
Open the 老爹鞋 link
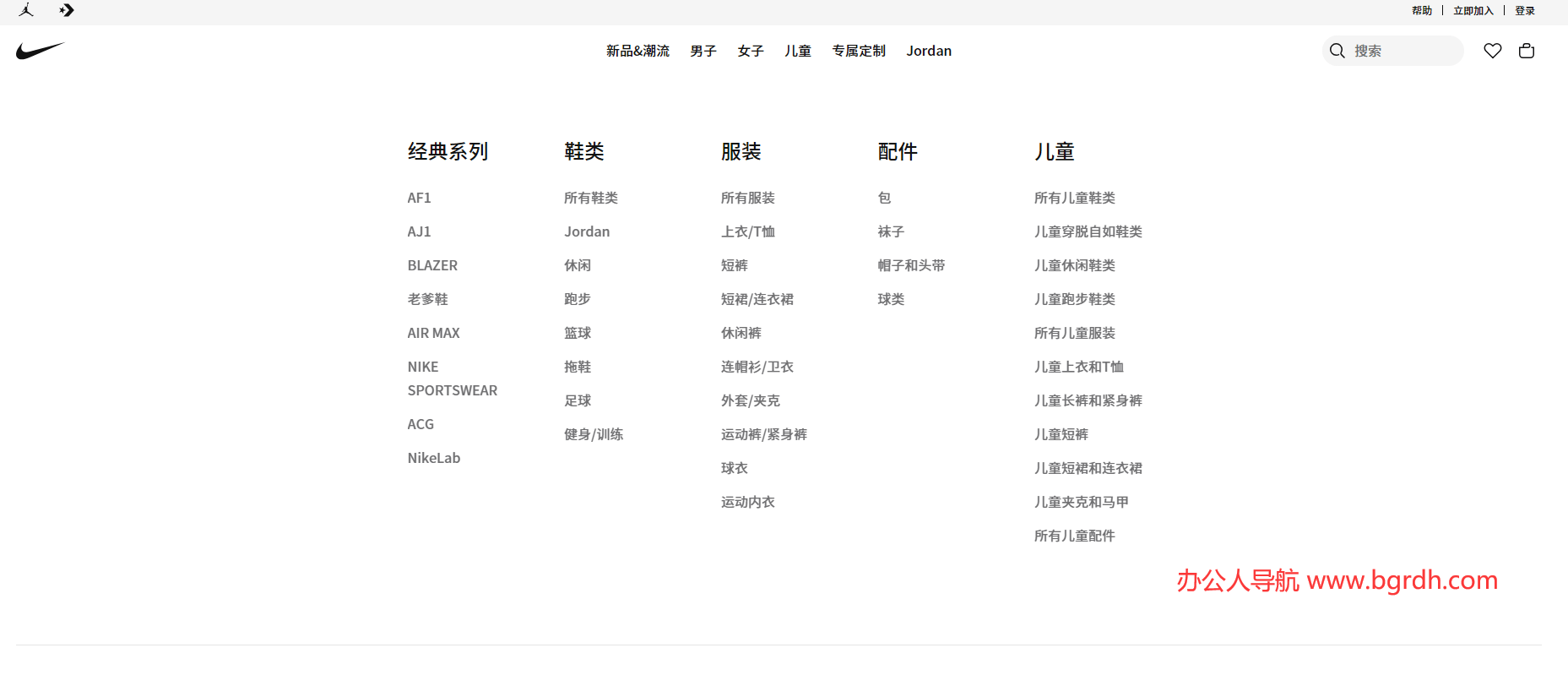(x=428, y=299)
